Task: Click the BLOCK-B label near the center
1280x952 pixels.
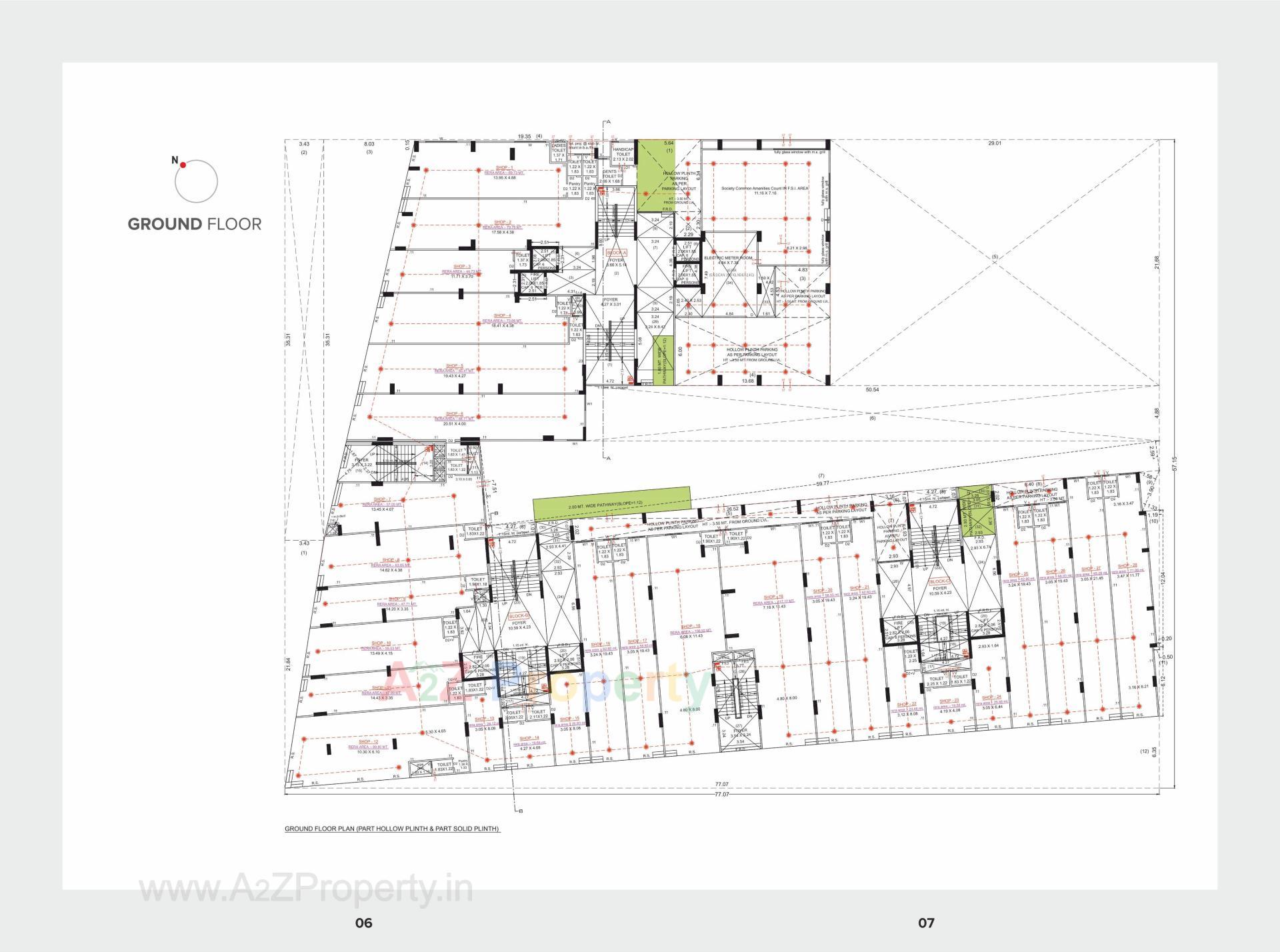Action: [x=519, y=616]
